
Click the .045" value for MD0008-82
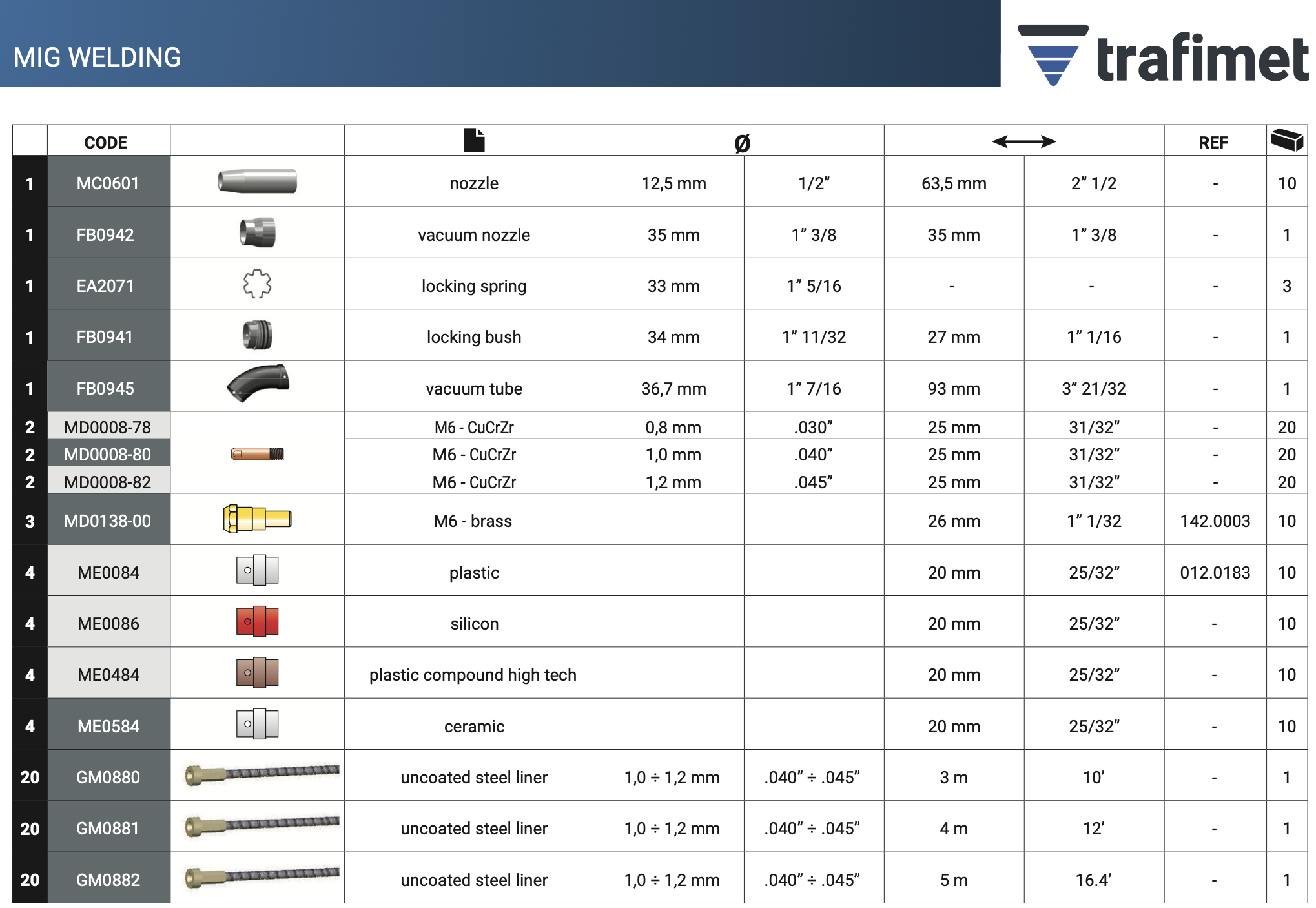click(x=814, y=482)
